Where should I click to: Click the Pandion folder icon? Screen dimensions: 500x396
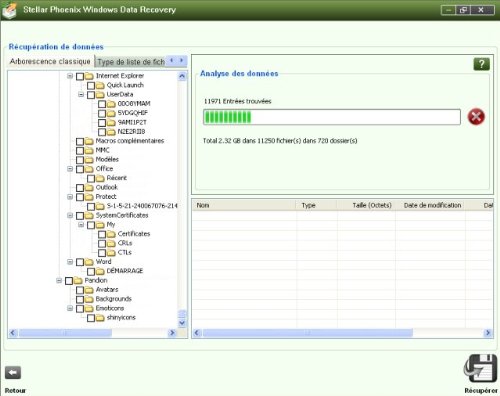click(78, 281)
